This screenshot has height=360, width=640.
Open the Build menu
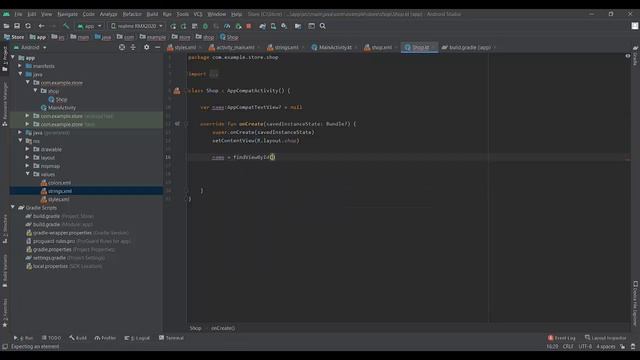click(152, 14)
